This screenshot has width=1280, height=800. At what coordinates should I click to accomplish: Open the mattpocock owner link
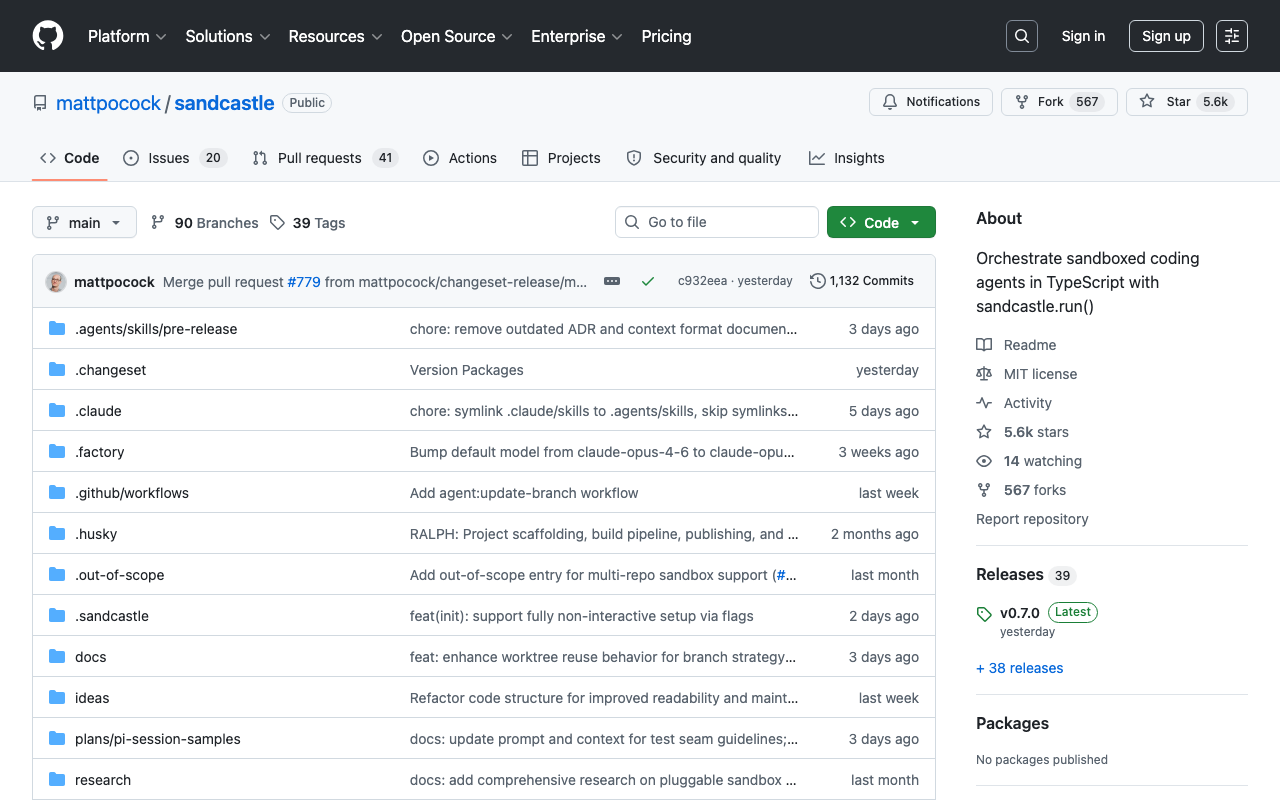tap(108, 103)
